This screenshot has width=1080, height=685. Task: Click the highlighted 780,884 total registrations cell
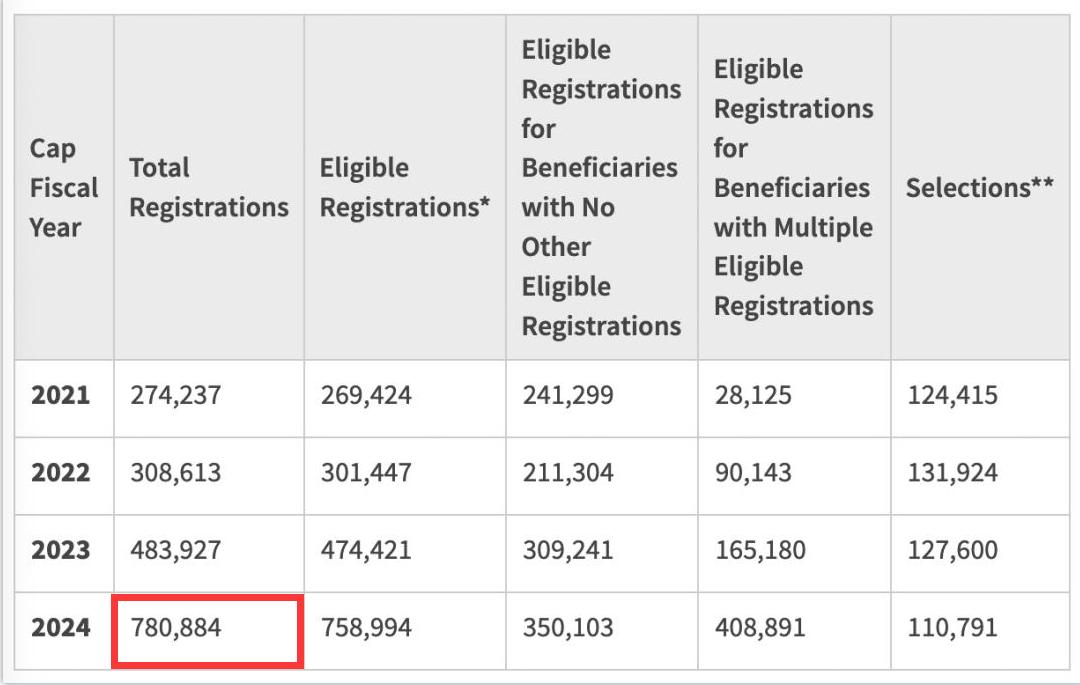[207, 628]
